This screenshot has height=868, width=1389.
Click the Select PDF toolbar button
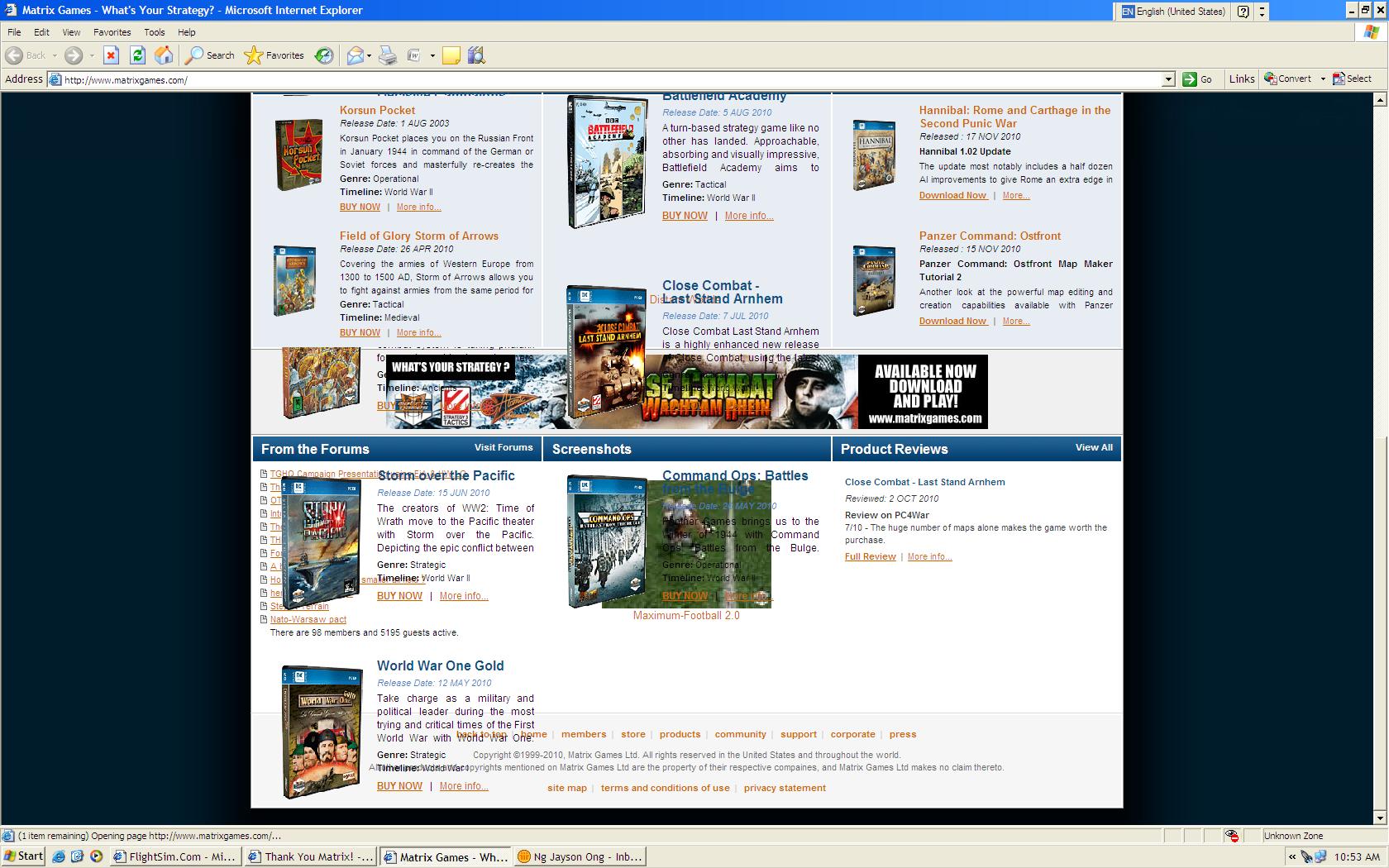pyautogui.click(x=1352, y=79)
